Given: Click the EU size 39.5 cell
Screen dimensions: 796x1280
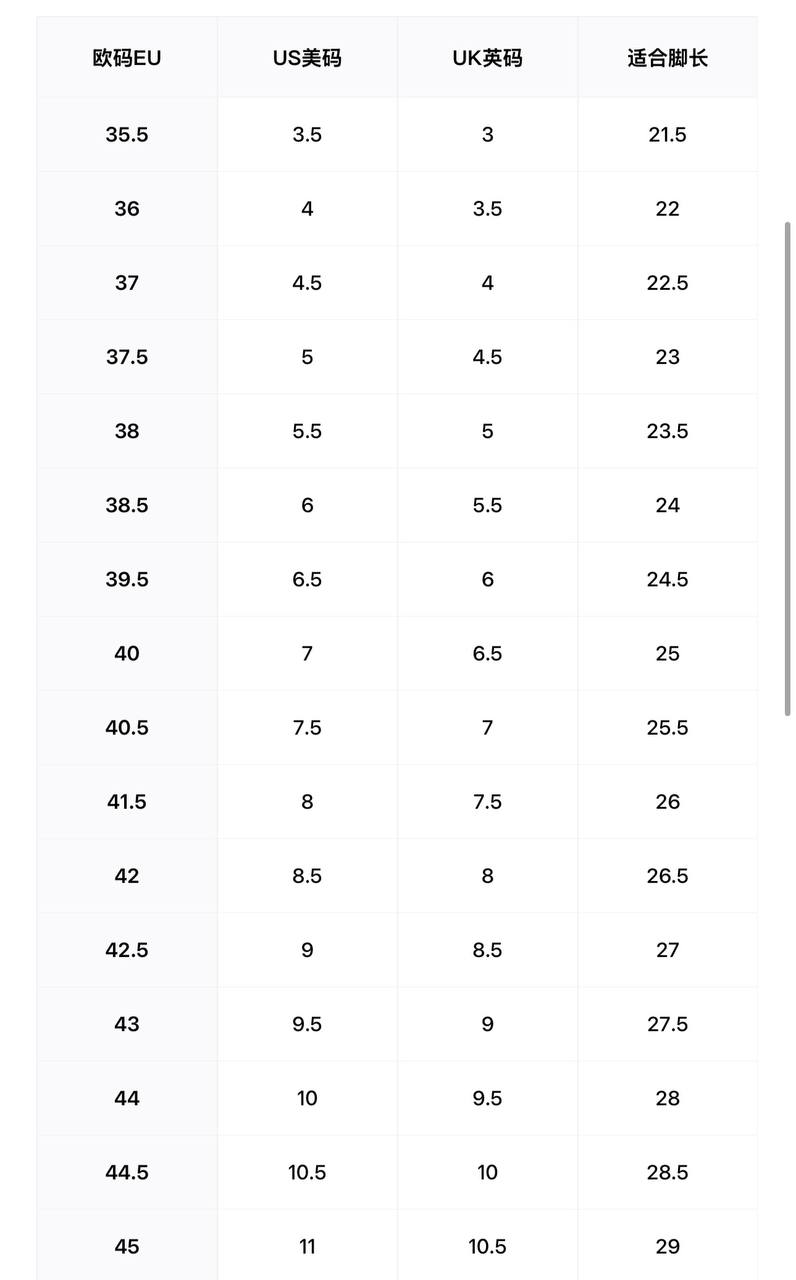Looking at the screenshot, I should pyautogui.click(x=127, y=579).
